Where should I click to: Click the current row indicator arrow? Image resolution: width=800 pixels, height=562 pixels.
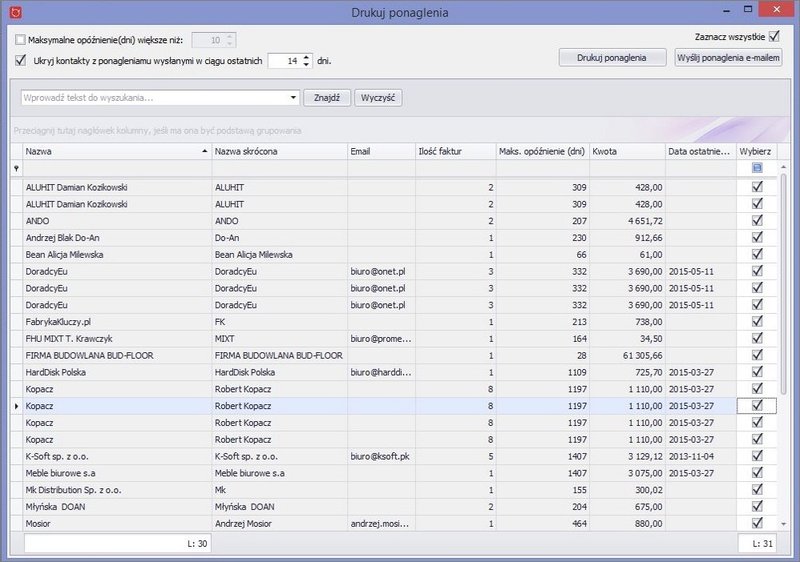point(14,406)
